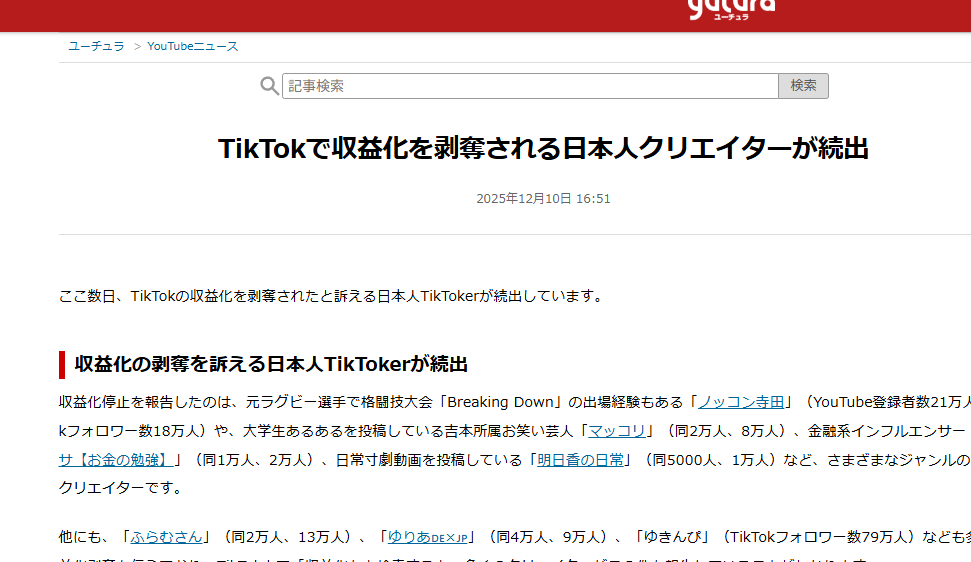Viewport: 971px width, 562px height.
Task: Click the magnifying glass search icon
Action: (x=269, y=86)
